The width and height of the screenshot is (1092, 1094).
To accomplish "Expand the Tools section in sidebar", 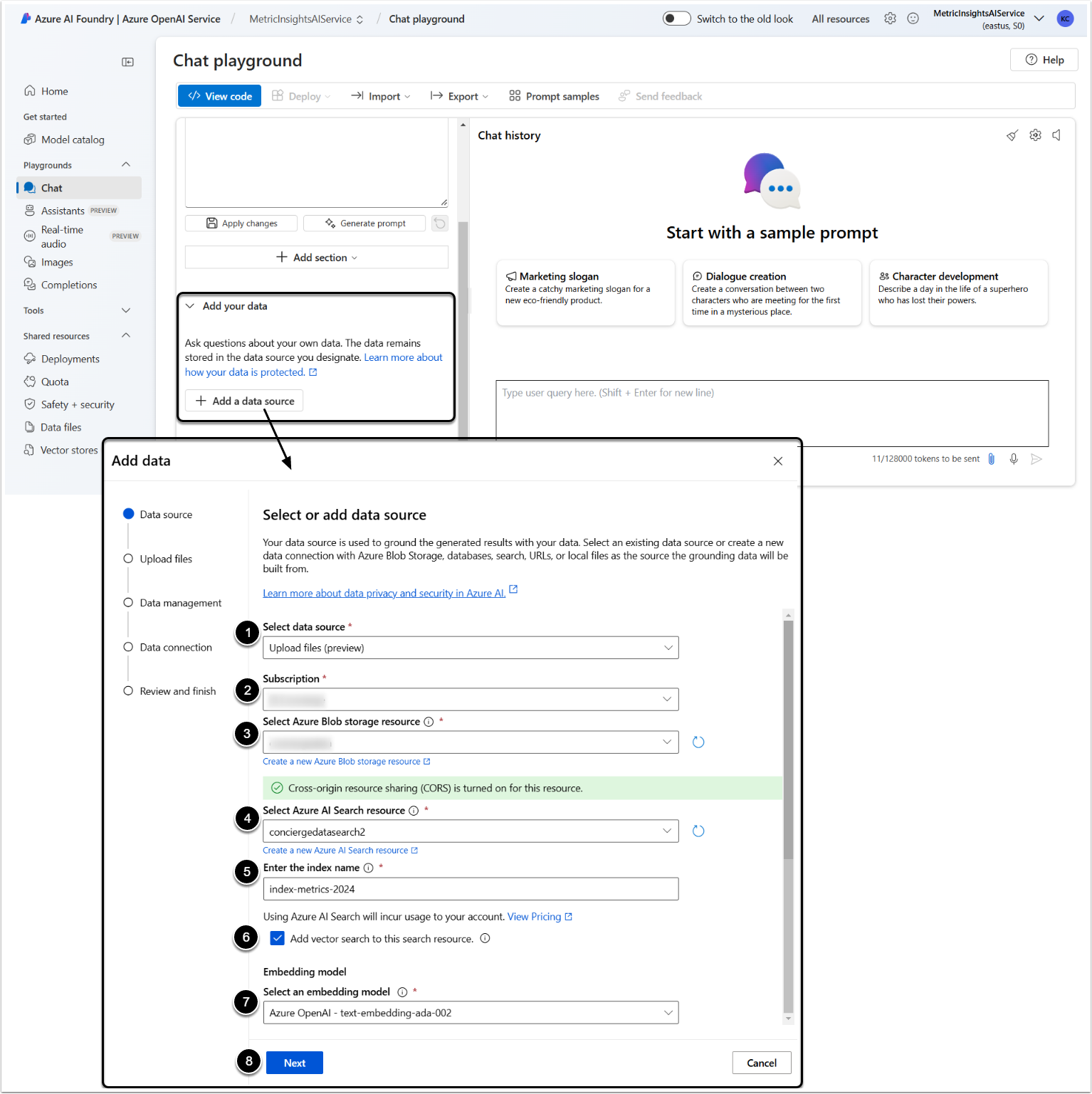I will pos(126,310).
